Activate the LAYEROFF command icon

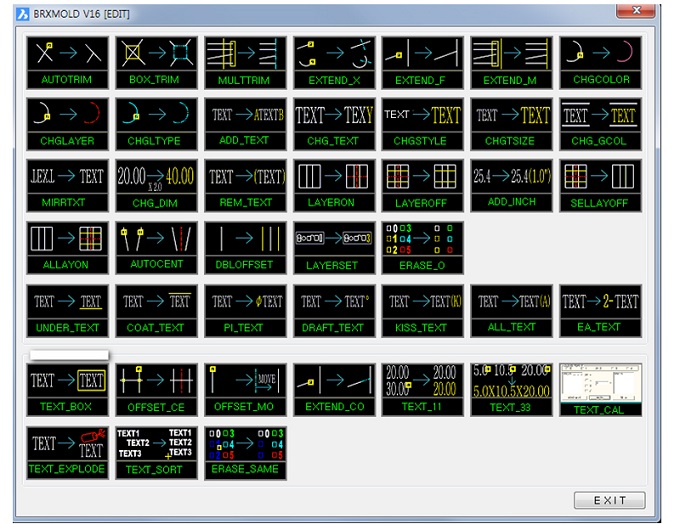pyautogui.click(x=423, y=186)
